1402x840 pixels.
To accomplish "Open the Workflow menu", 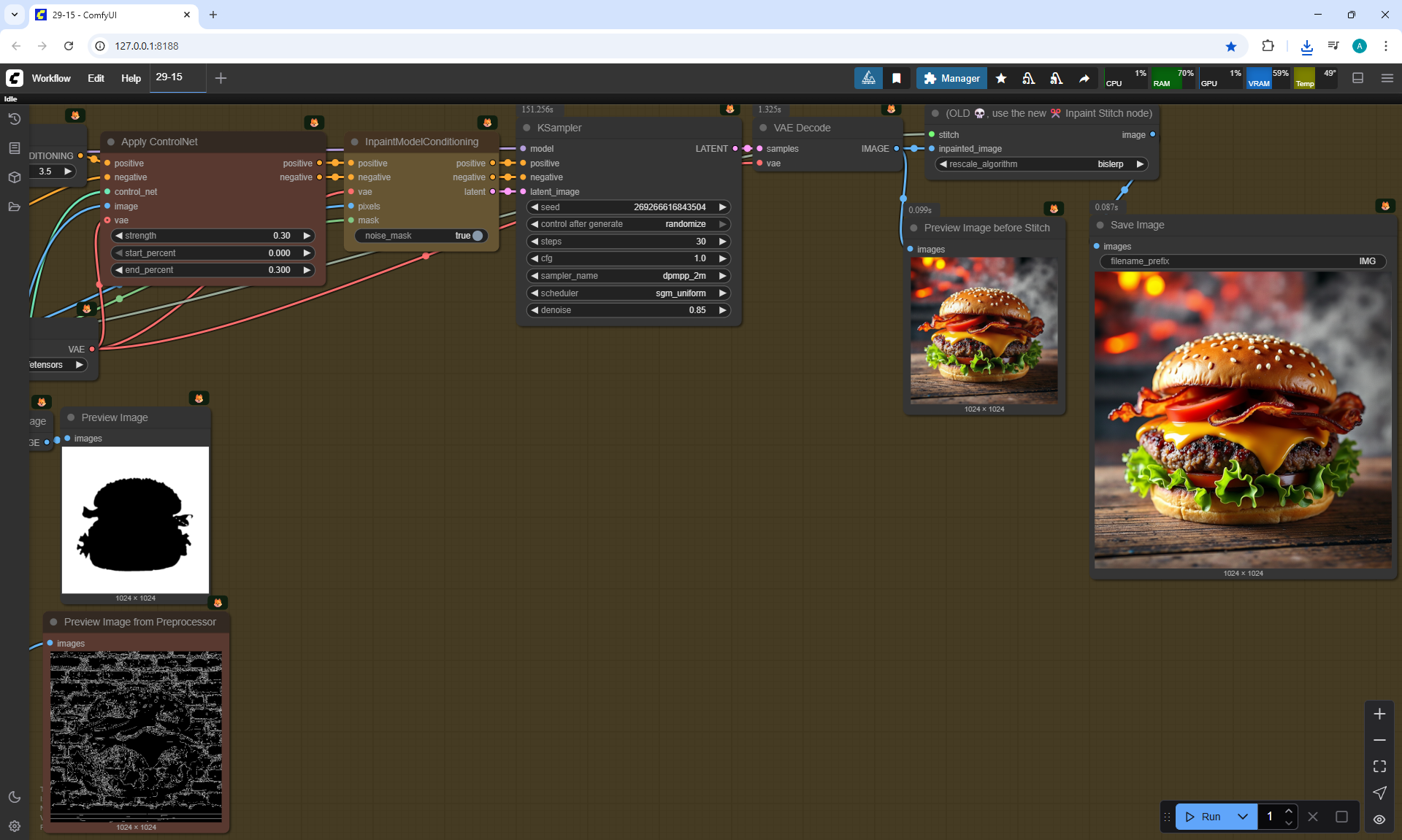I will (x=51, y=78).
